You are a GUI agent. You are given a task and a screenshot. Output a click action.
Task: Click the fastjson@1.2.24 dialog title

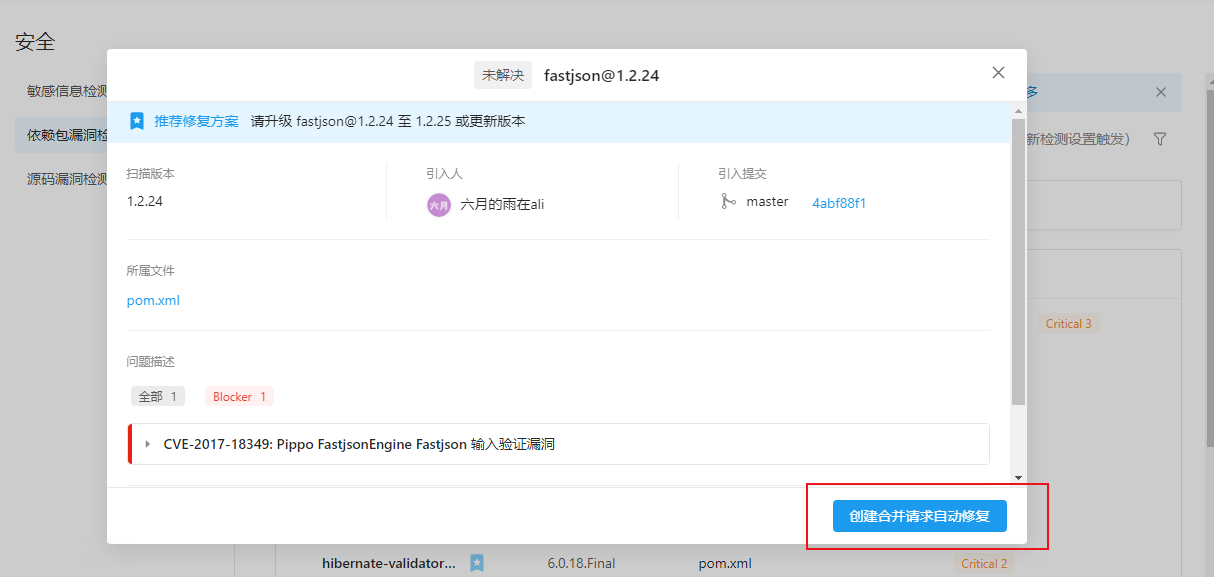tap(601, 75)
